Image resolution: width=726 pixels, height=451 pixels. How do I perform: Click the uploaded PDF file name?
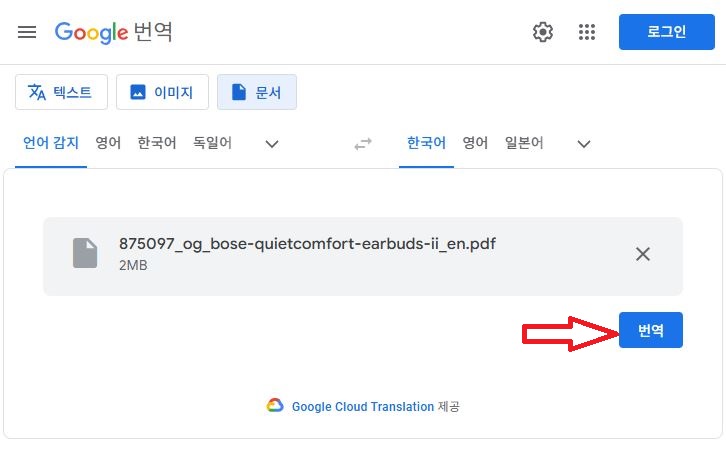click(x=307, y=244)
